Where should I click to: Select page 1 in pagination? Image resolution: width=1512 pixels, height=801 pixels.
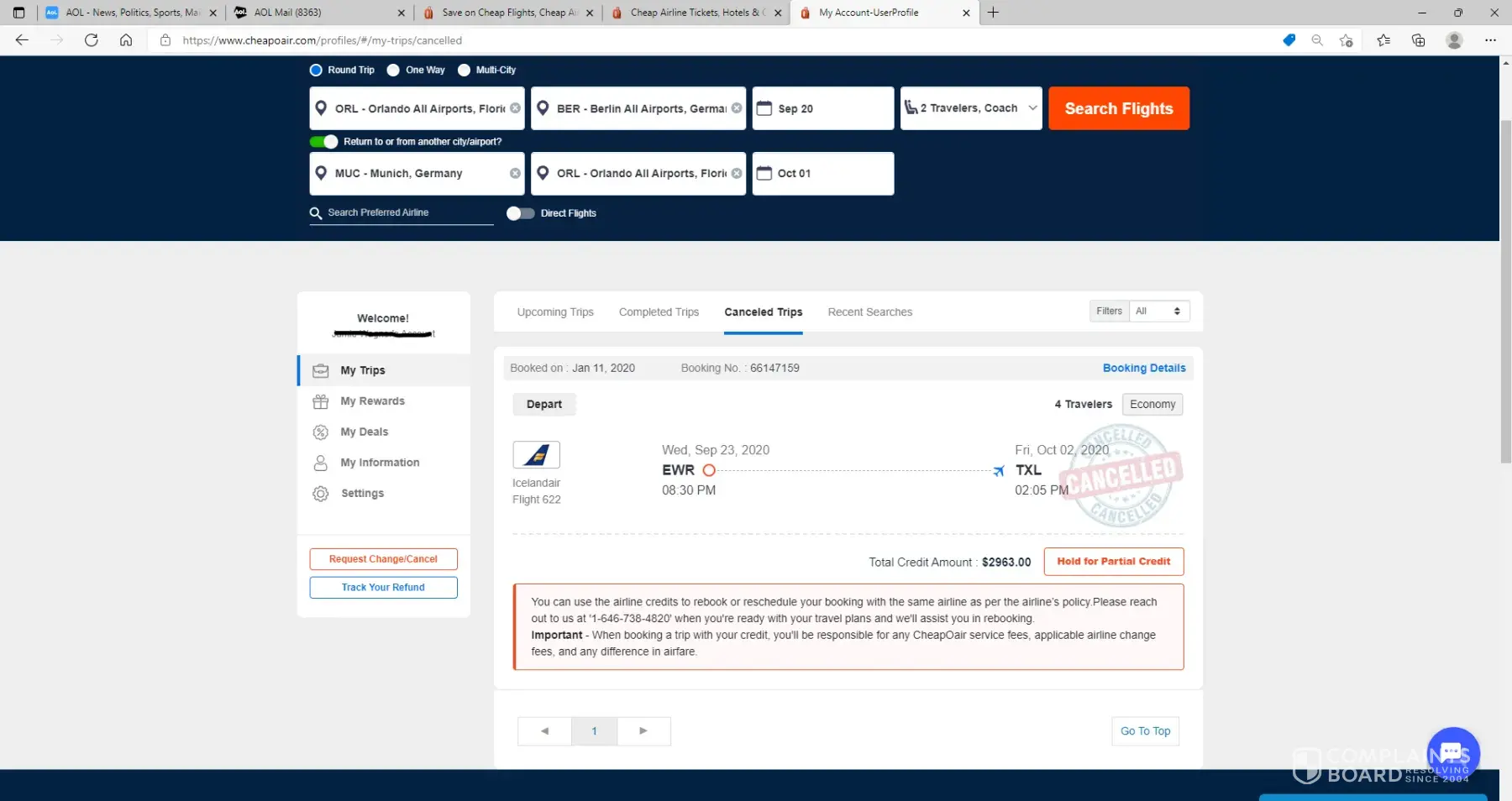point(594,731)
